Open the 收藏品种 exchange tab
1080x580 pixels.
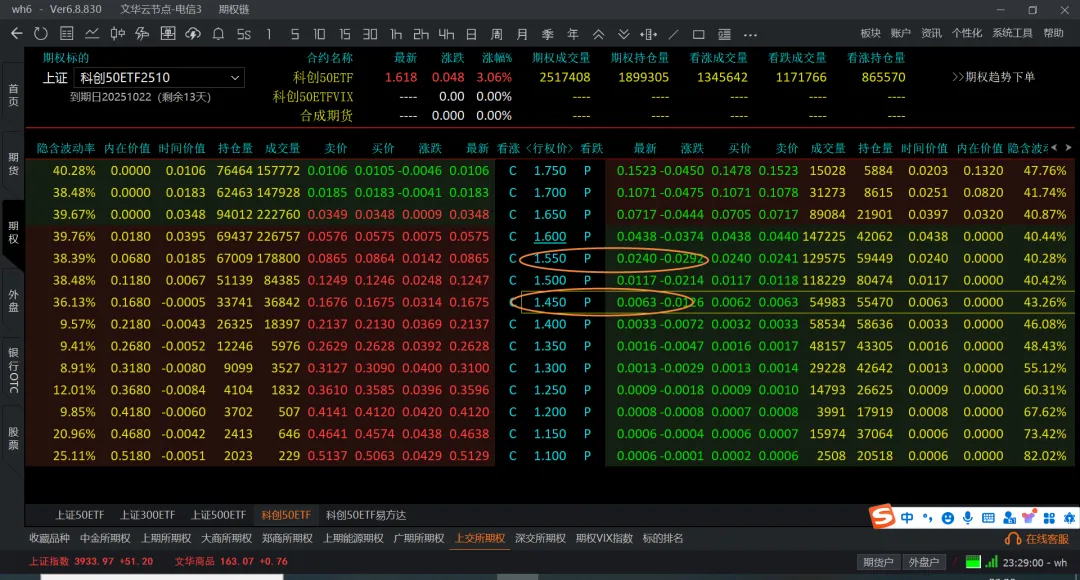[x=50, y=539]
